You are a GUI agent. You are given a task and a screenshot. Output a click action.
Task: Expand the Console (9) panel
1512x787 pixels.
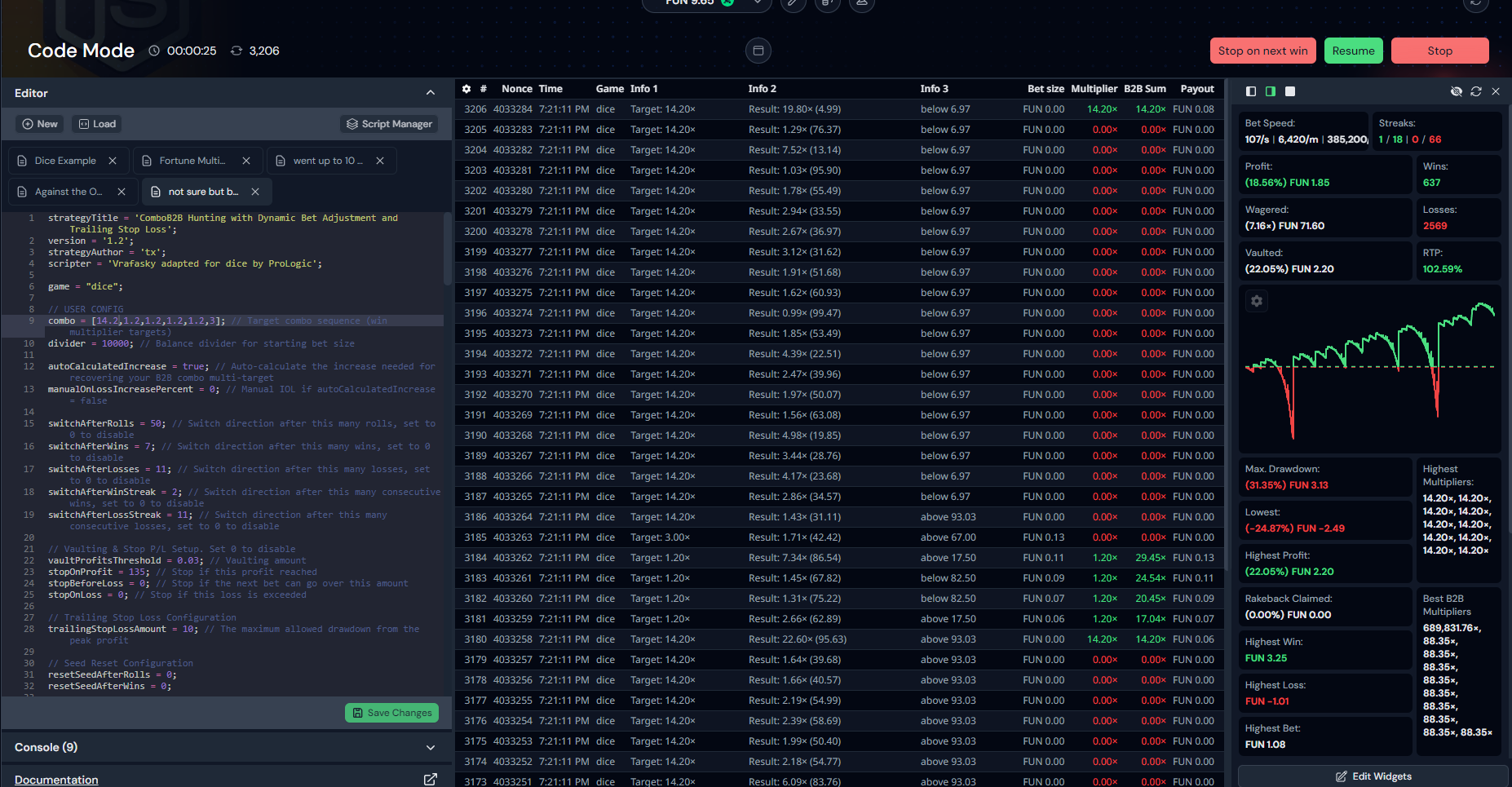click(431, 747)
